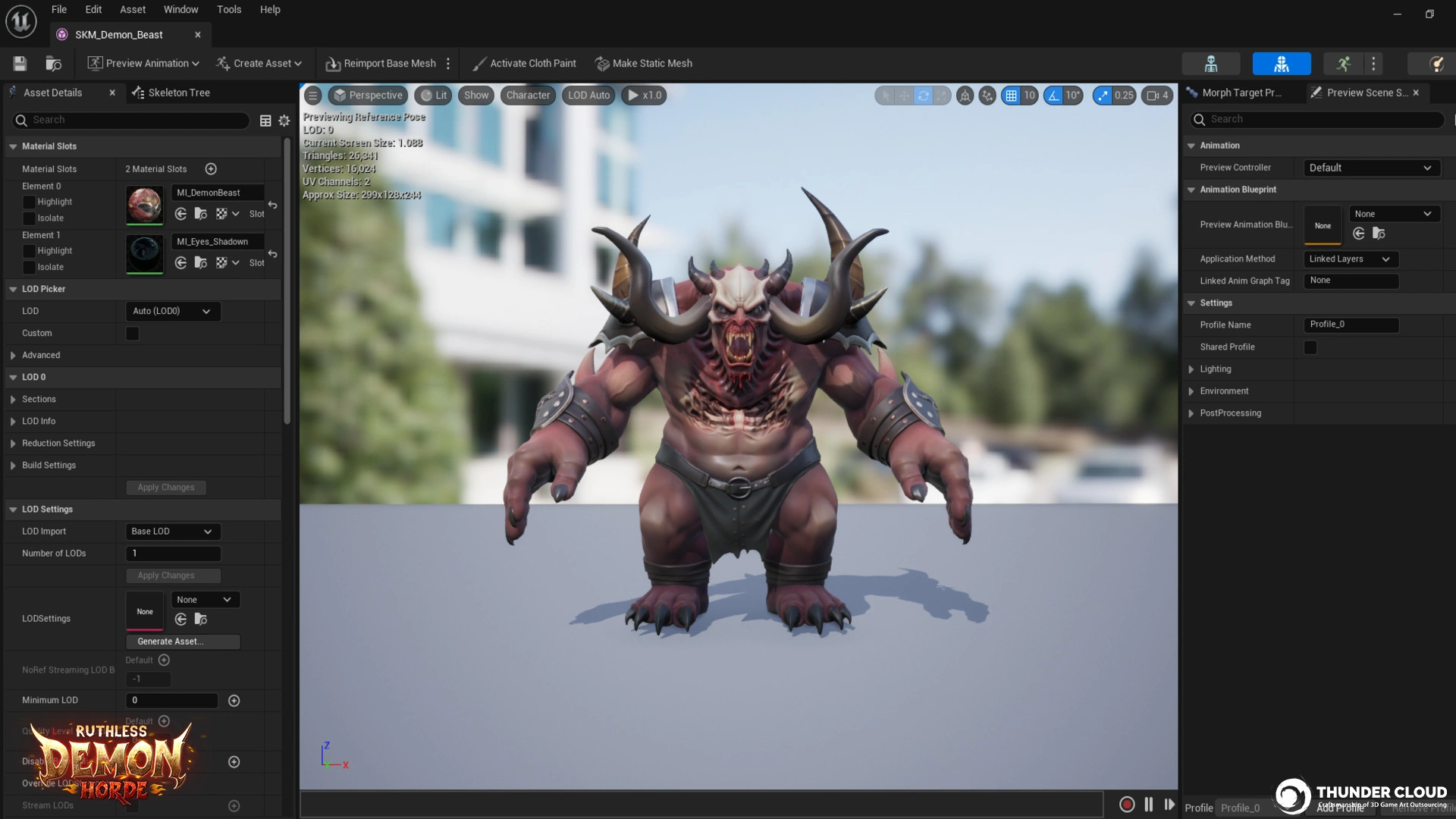Expand the Lighting section

coord(1191,369)
